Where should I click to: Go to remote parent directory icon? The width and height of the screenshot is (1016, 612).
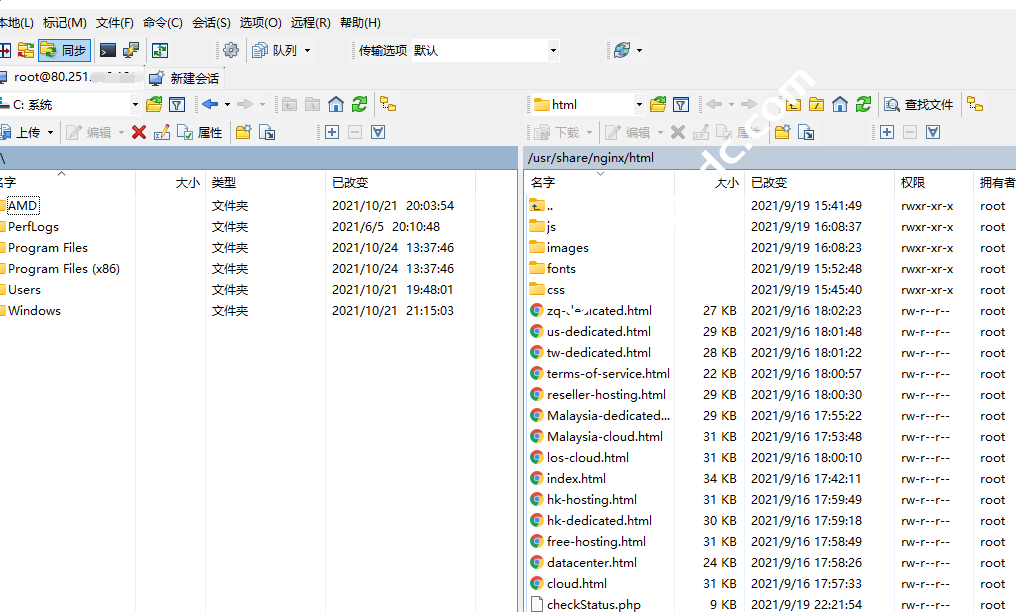click(x=793, y=104)
